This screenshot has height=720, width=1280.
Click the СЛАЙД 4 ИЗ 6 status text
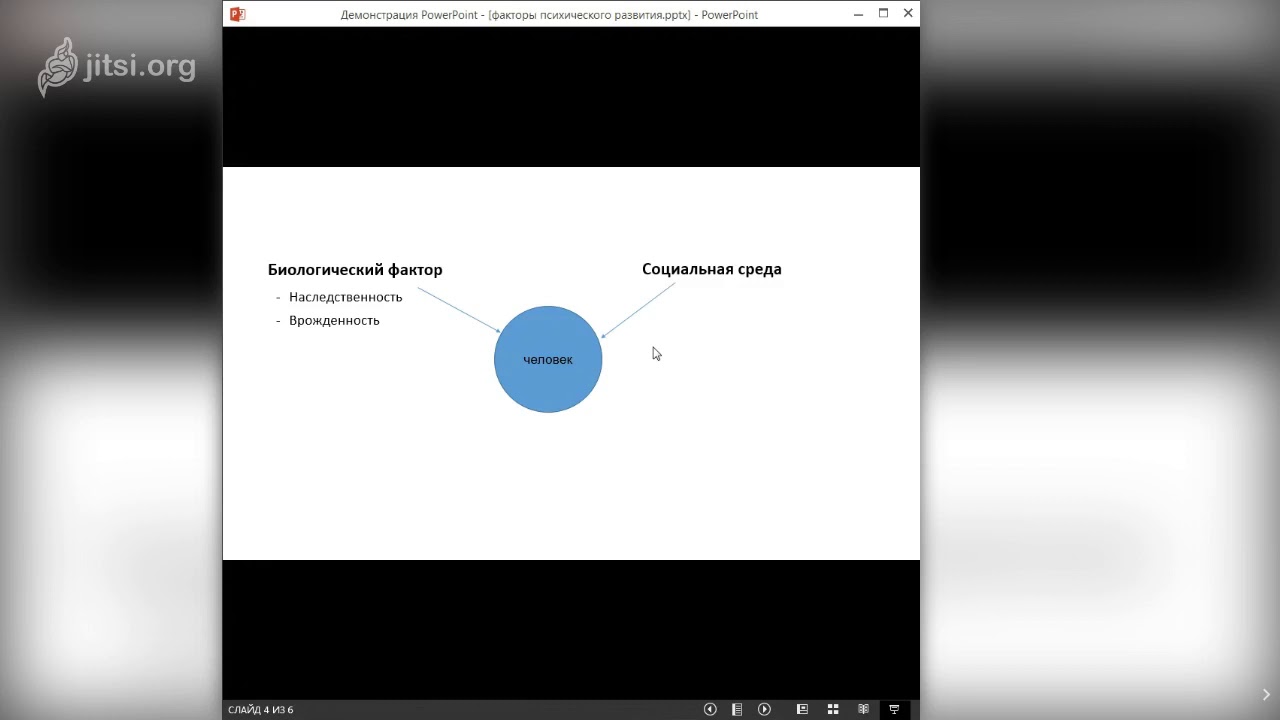[260, 710]
